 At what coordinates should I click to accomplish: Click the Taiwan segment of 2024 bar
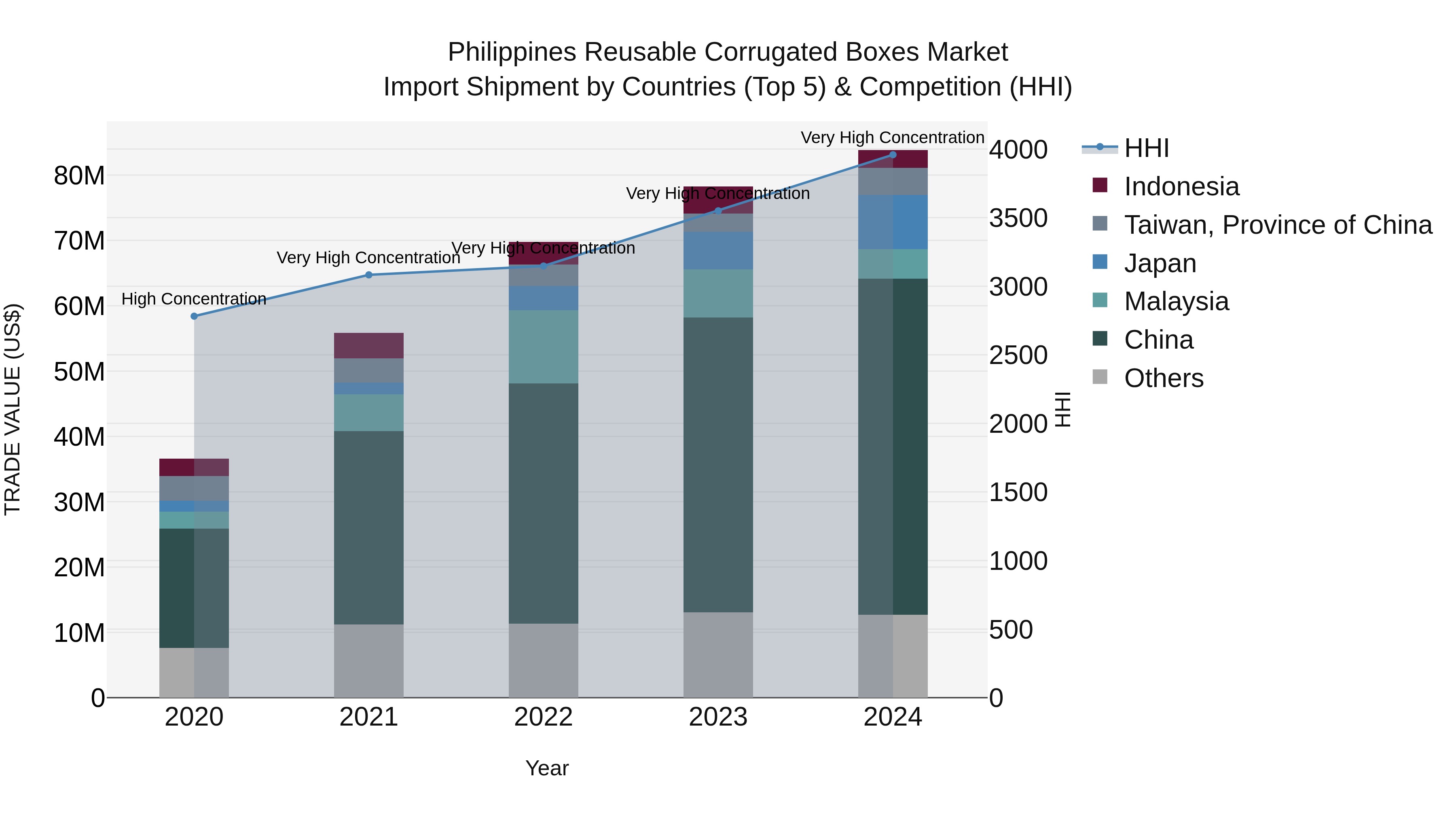pos(893,182)
